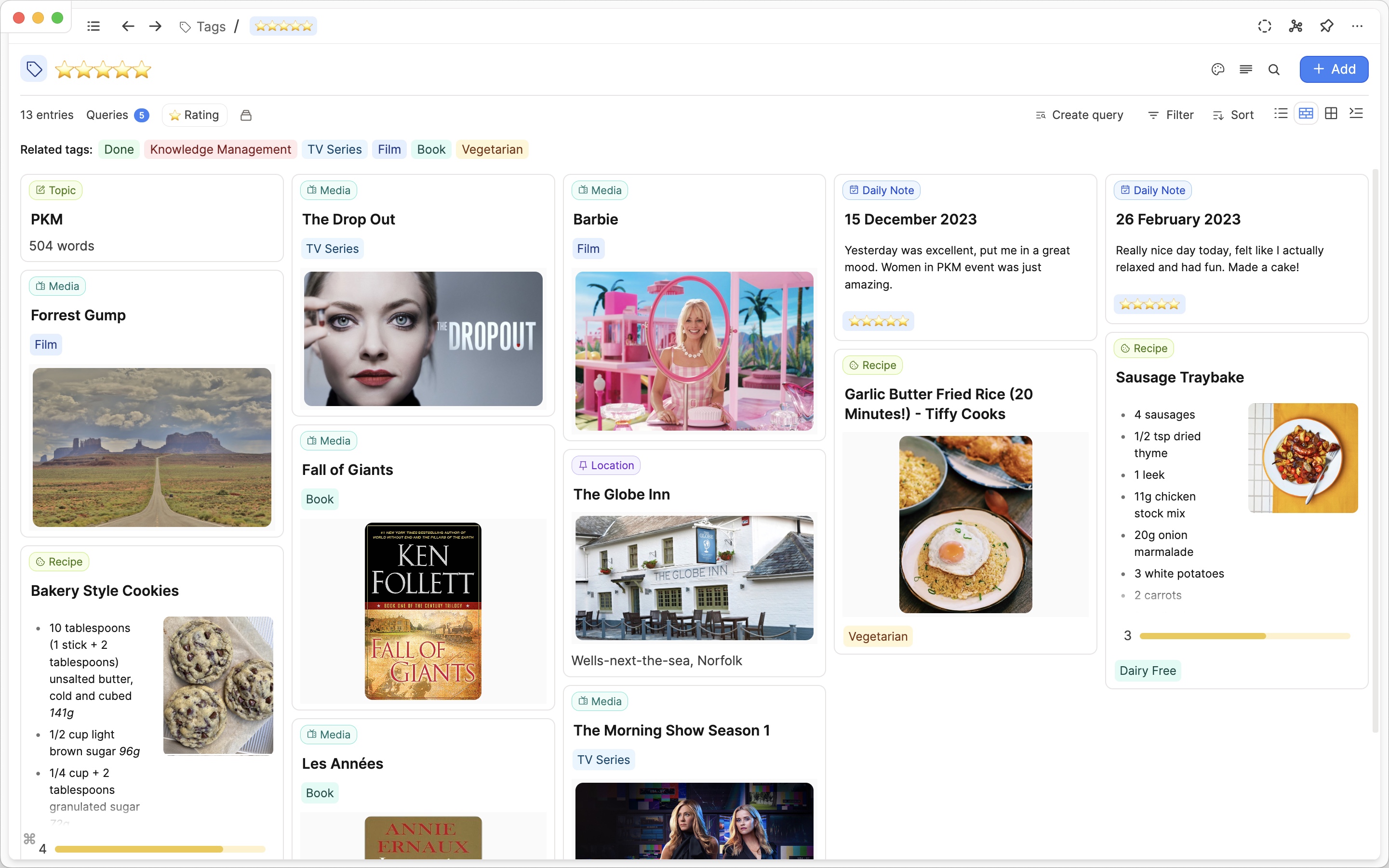The image size is (1389, 868).
Task: Open the Filter options
Action: pos(1170,115)
